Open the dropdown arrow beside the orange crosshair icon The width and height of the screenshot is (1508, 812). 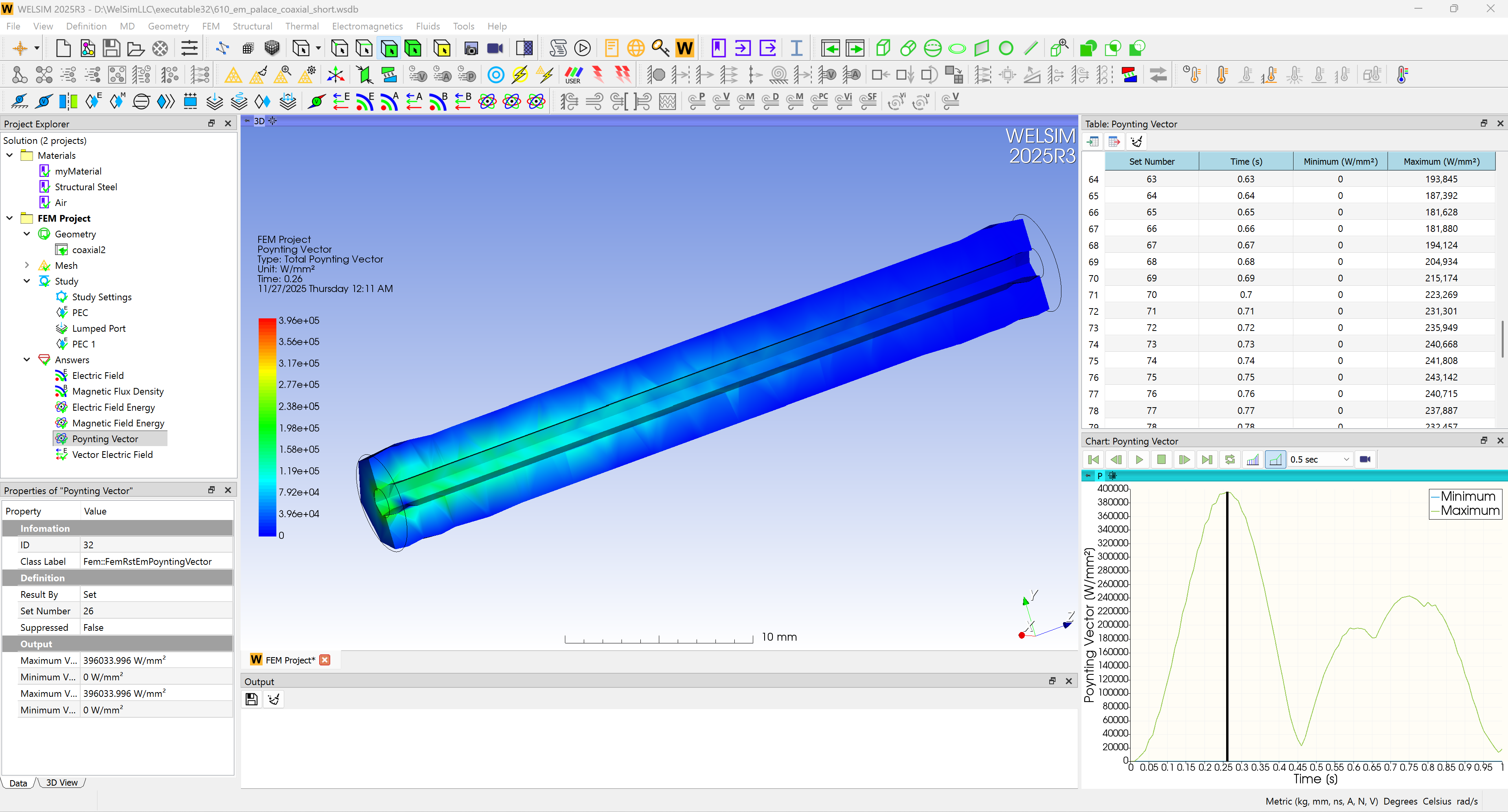coord(37,48)
